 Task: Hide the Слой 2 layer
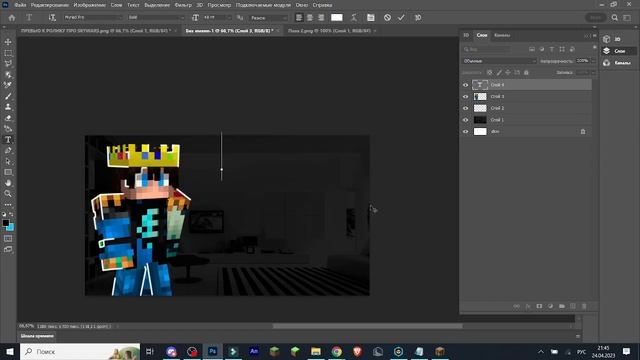tap(466, 108)
